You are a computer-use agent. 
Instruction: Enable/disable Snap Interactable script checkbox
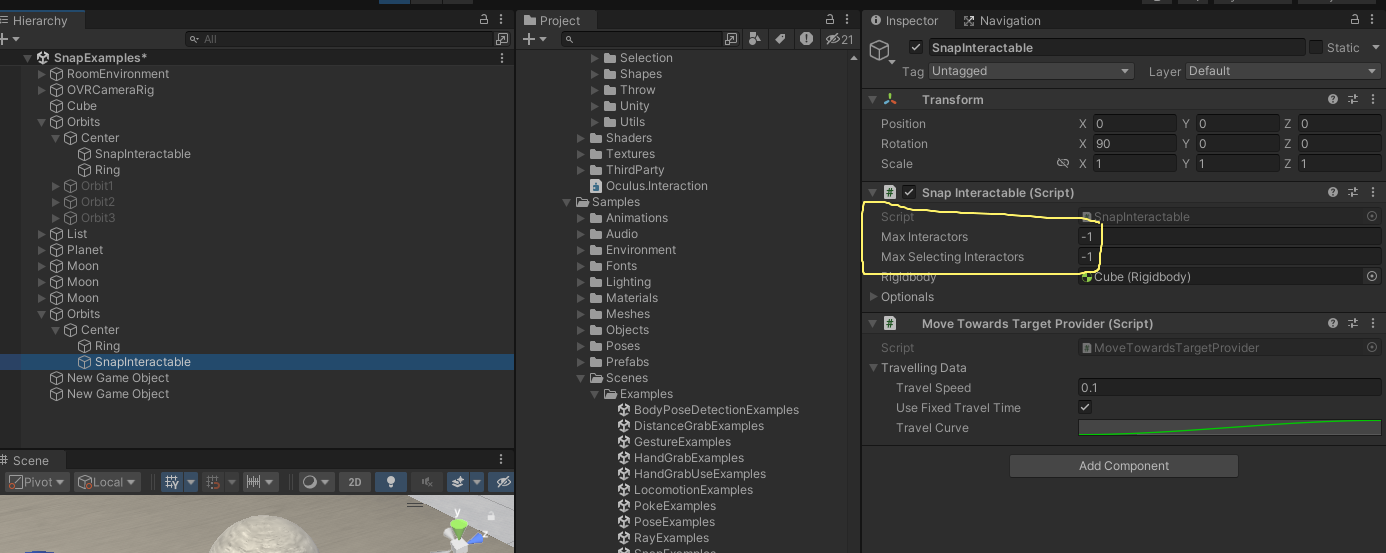click(x=909, y=192)
